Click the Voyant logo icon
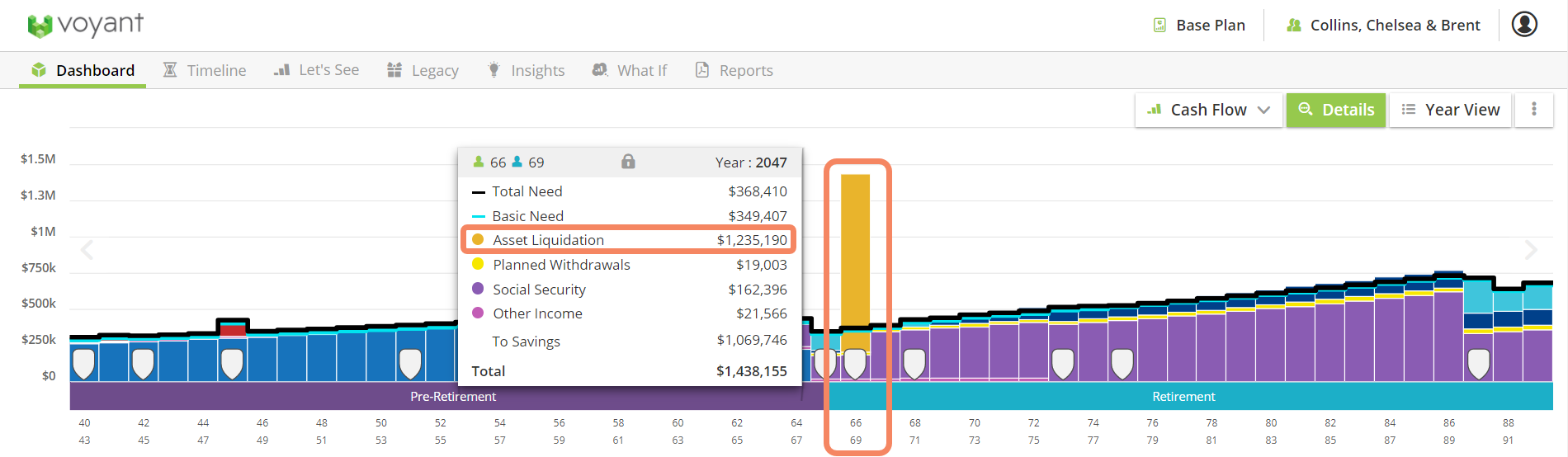 point(40,26)
